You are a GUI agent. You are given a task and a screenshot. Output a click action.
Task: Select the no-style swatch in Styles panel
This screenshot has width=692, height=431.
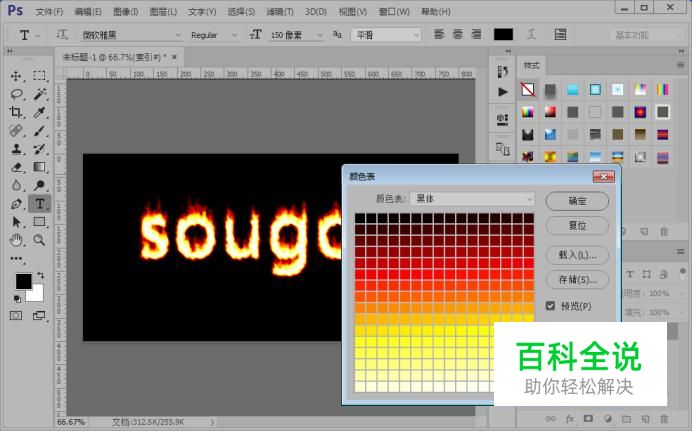coord(527,90)
